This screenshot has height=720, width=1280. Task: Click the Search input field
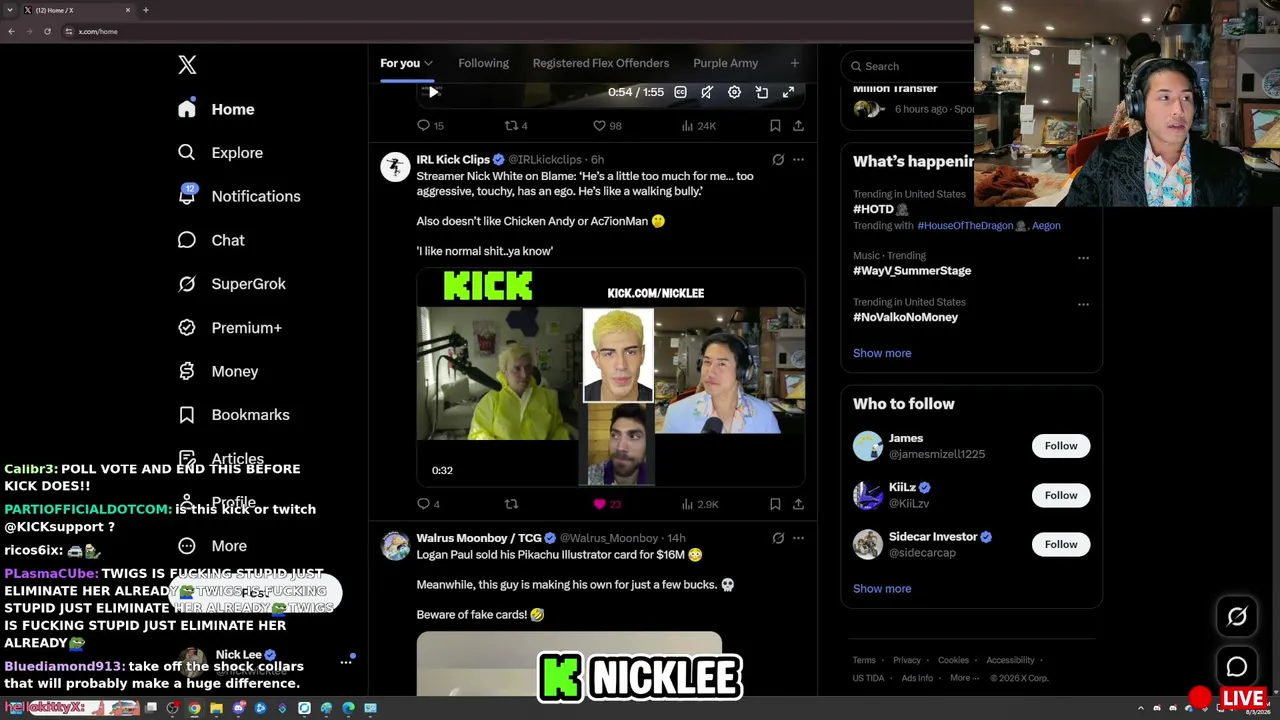(908, 66)
